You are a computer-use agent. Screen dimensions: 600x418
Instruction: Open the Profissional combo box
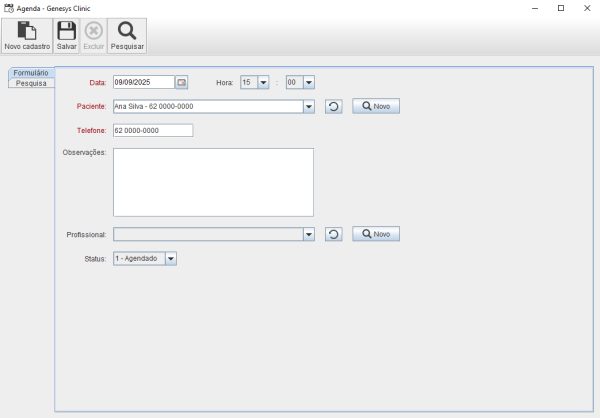[x=308, y=234]
